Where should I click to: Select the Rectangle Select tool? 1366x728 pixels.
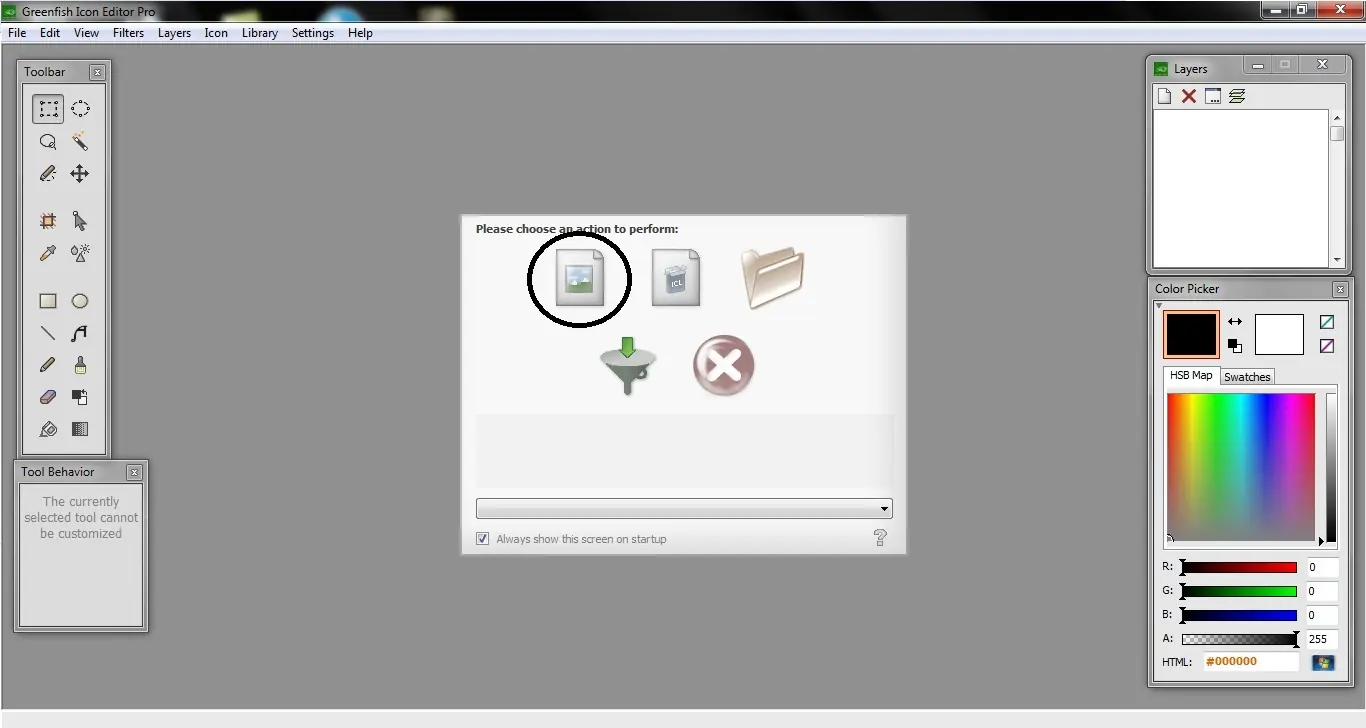[x=48, y=109]
